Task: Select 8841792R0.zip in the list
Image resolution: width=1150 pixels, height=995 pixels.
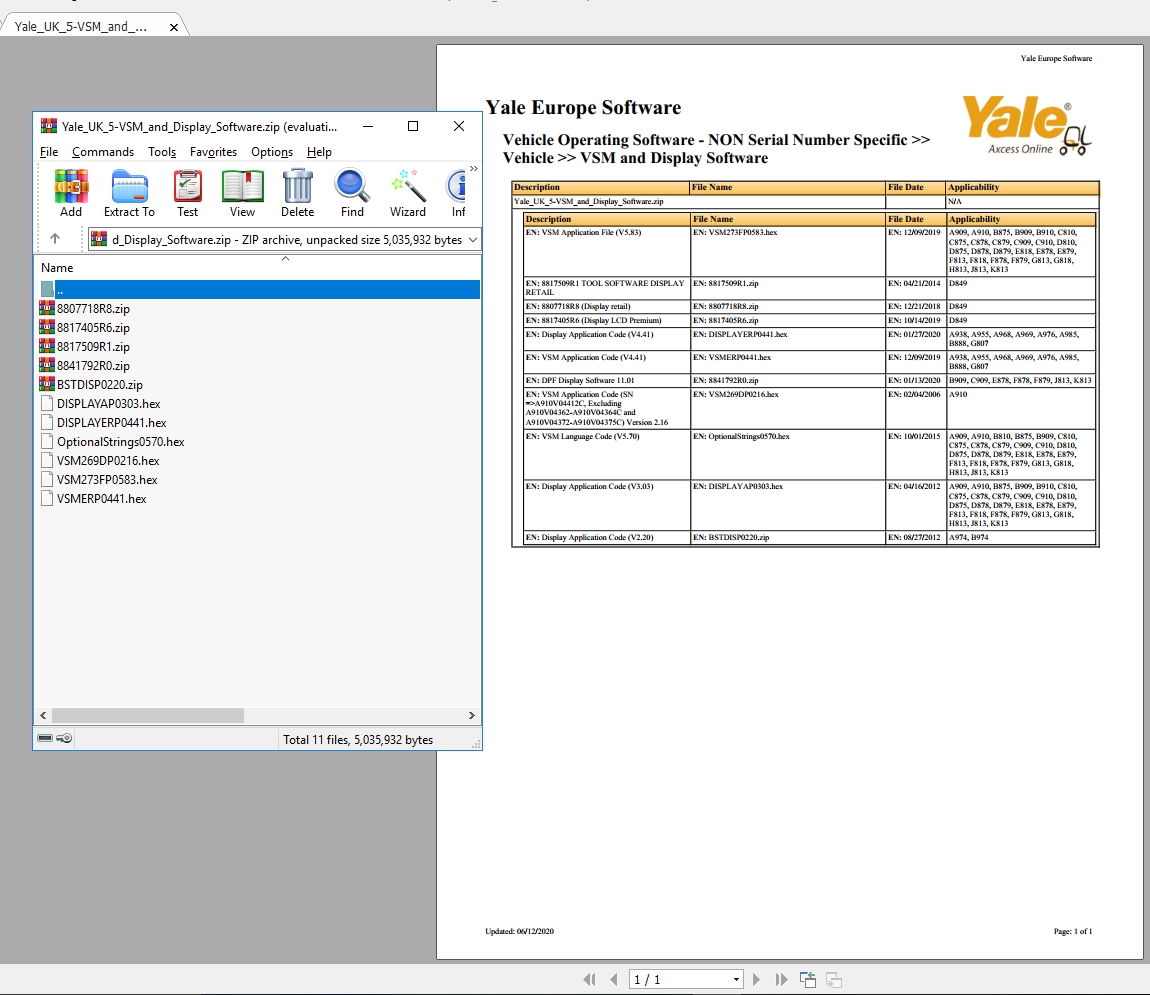Action: pos(93,366)
